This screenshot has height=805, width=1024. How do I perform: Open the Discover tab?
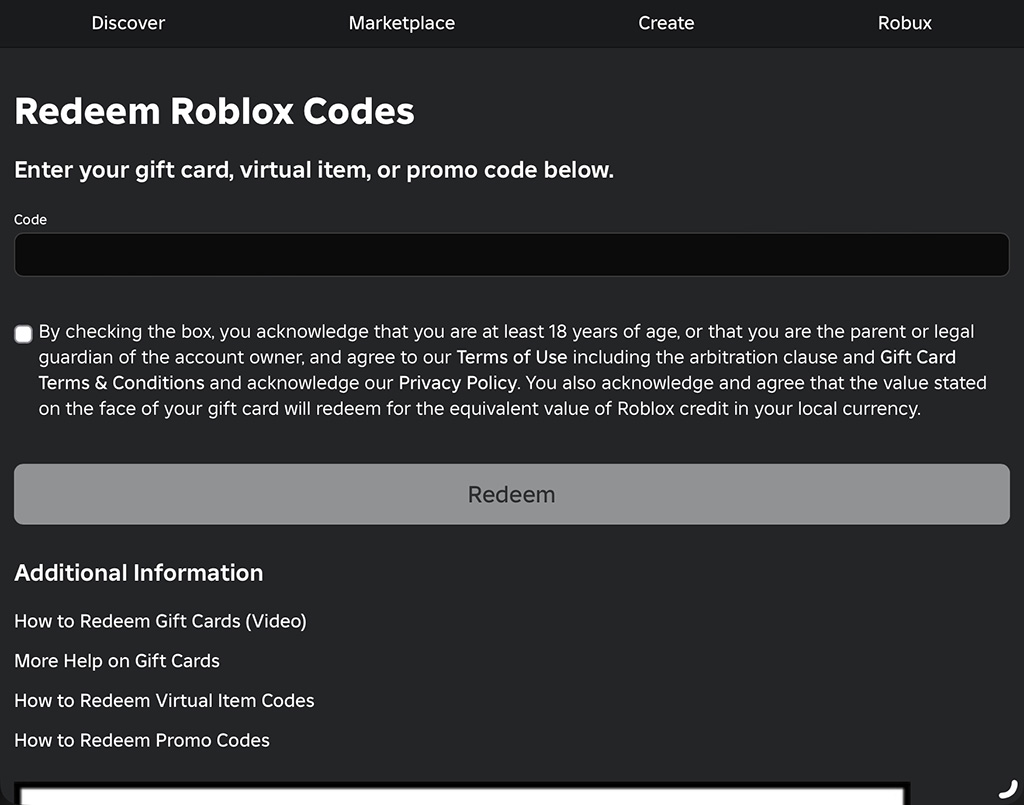(128, 23)
